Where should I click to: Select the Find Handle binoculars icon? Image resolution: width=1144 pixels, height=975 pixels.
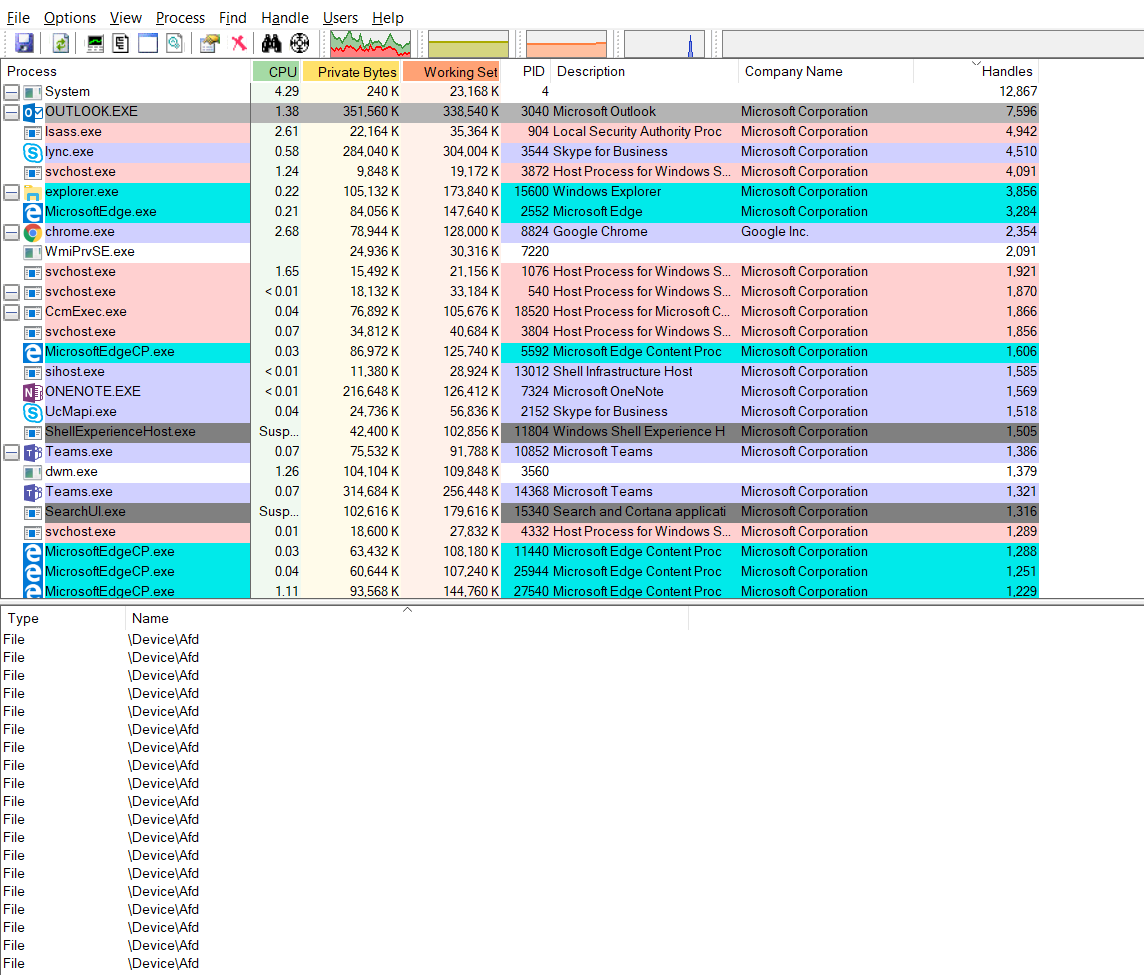pyautogui.click(x=271, y=44)
